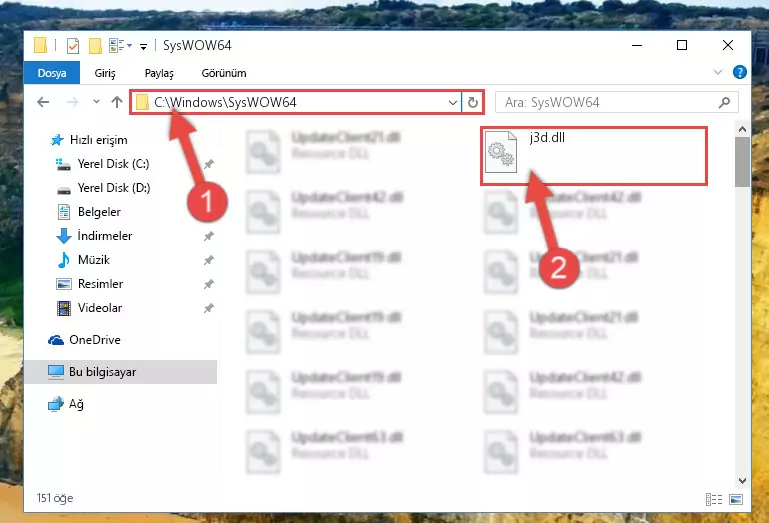Switch to the Görünüm ribbon tab
The image size is (769, 523).
pos(224,73)
